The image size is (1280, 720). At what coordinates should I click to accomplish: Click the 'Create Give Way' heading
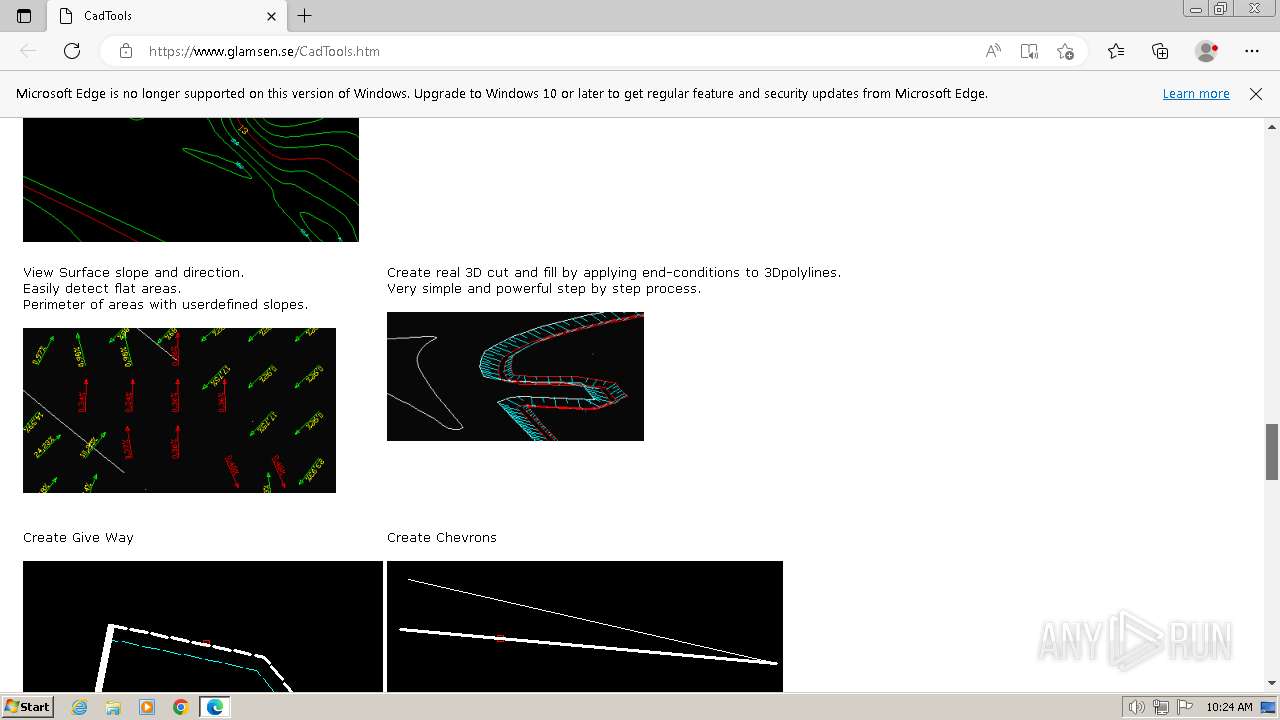78,537
